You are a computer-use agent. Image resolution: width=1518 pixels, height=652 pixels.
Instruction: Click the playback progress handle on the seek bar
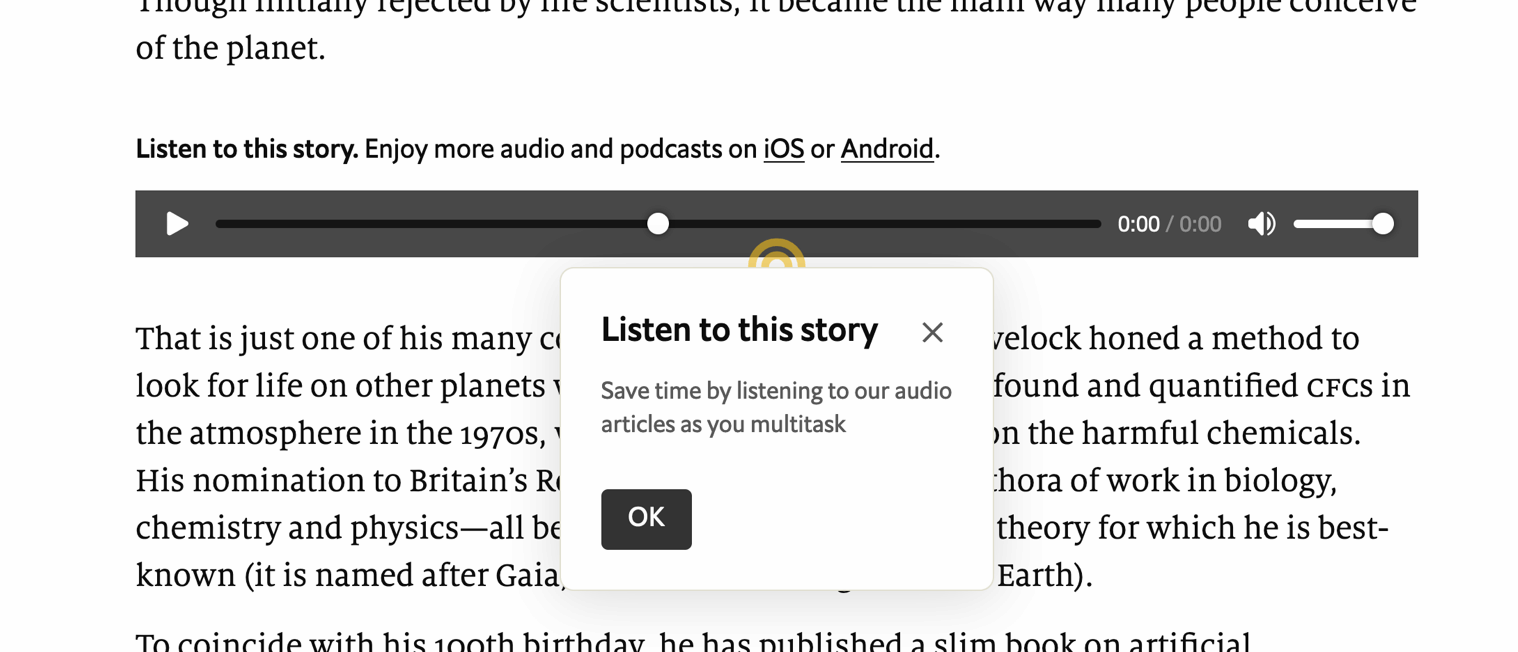658,223
